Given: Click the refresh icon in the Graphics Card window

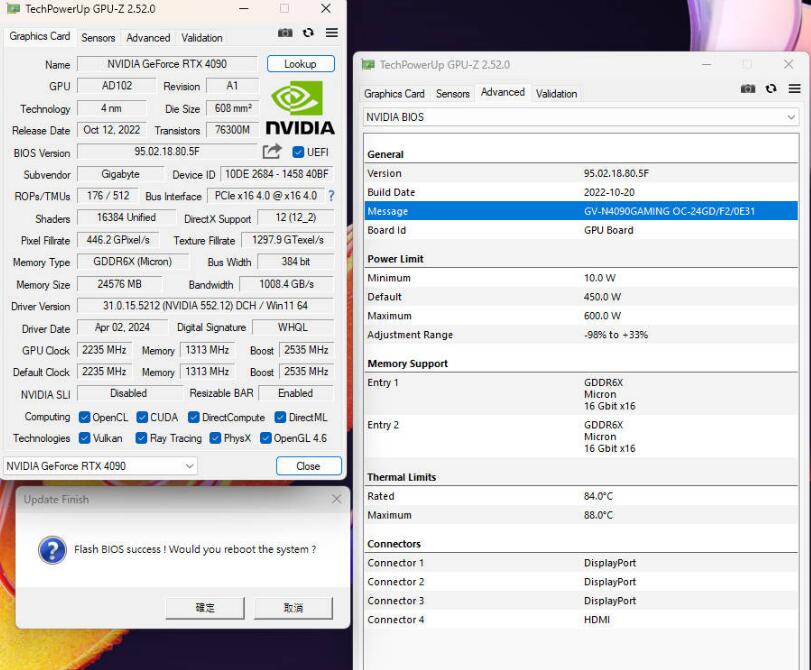Looking at the screenshot, I should (x=308, y=33).
